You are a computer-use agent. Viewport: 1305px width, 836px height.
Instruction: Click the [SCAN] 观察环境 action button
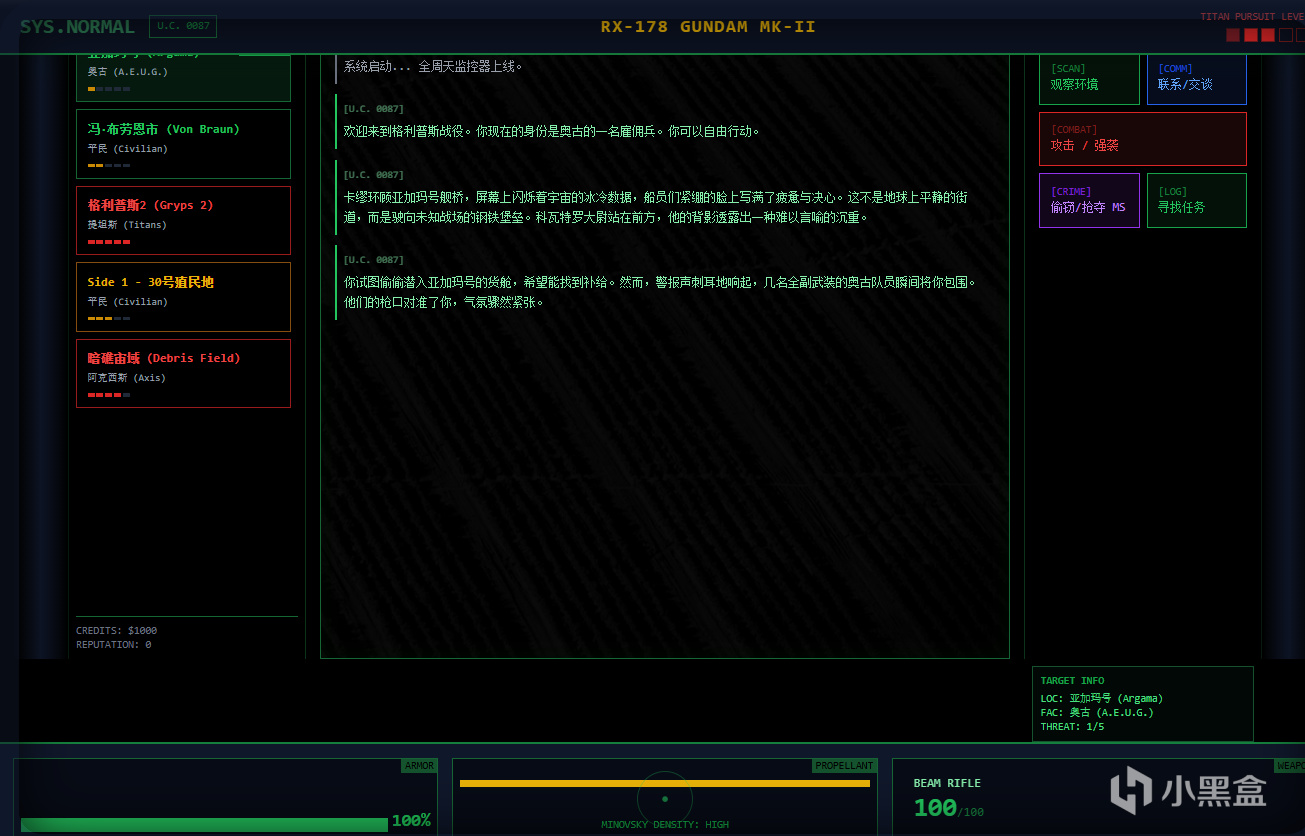[1089, 79]
